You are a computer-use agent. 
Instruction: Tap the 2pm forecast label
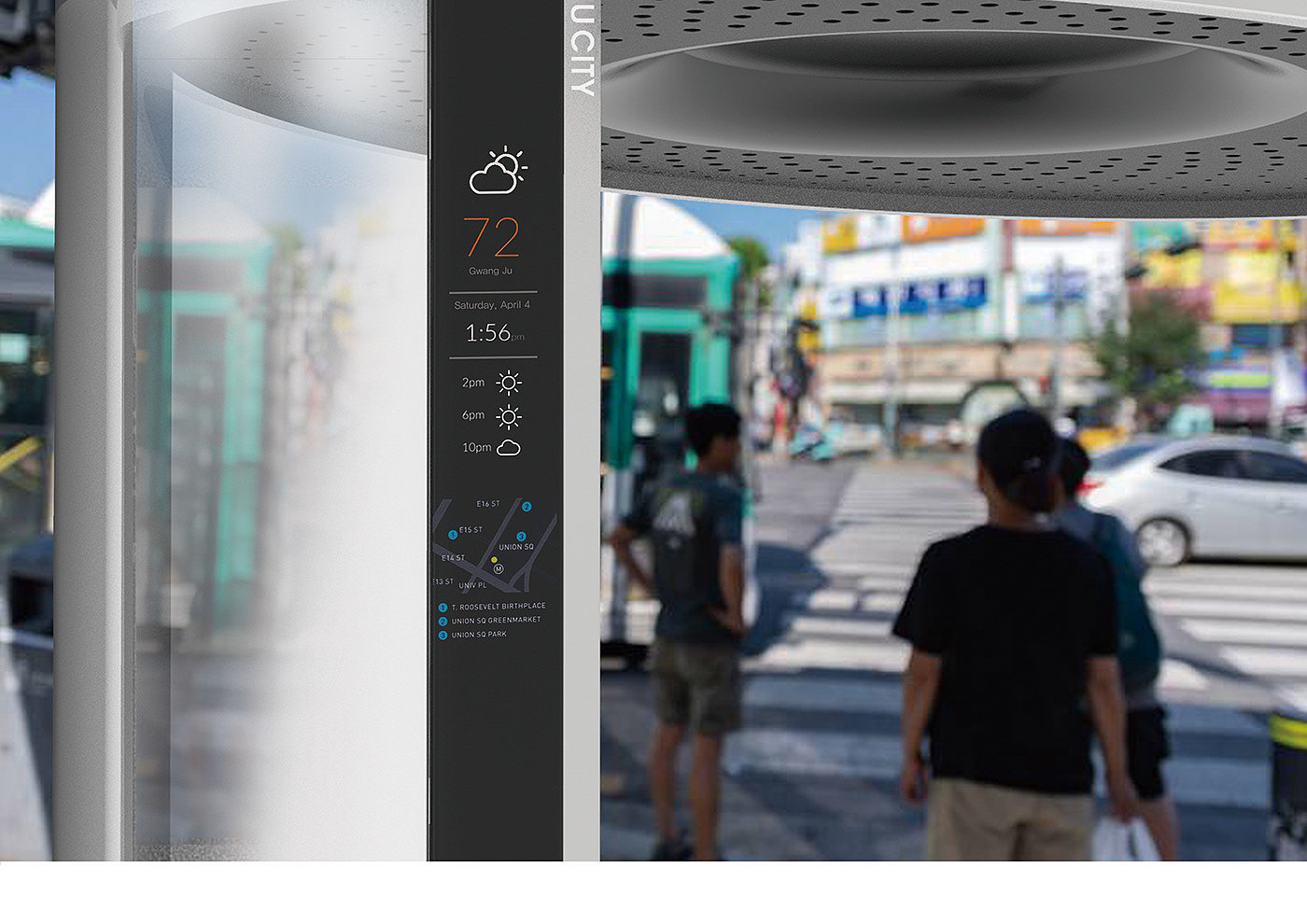473,383
